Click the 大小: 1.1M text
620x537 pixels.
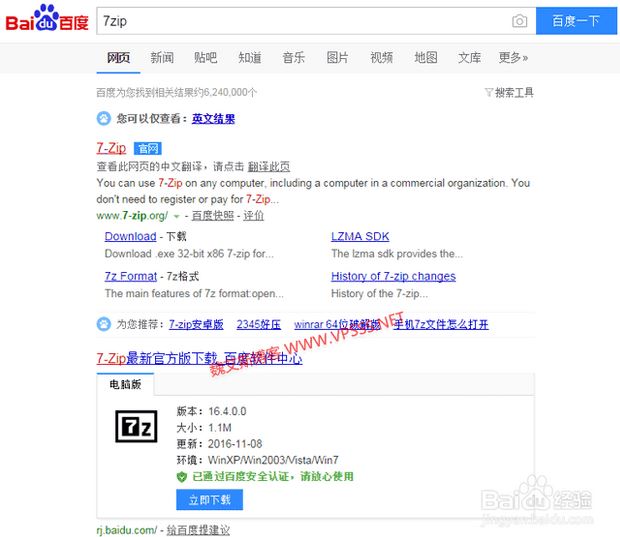pos(204,428)
